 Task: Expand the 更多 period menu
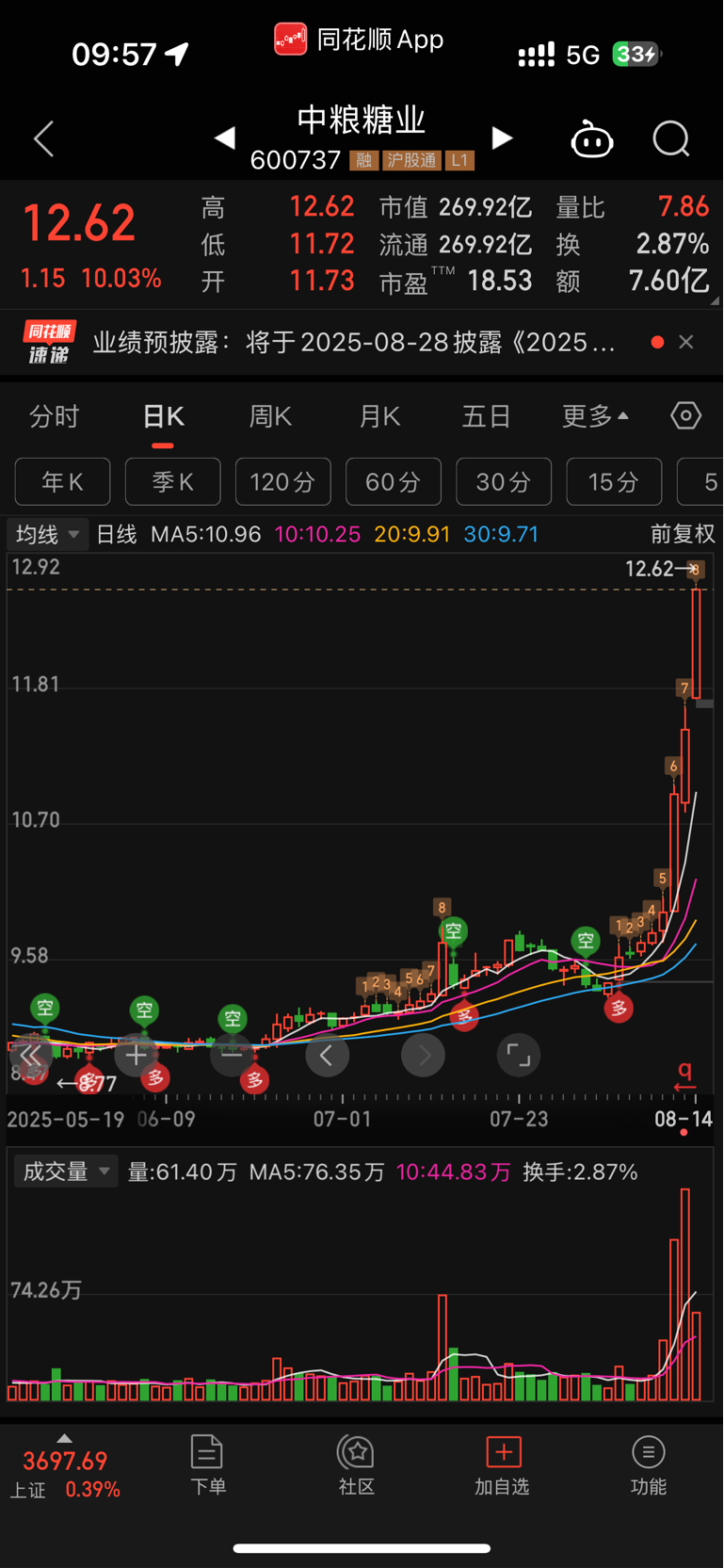595,416
